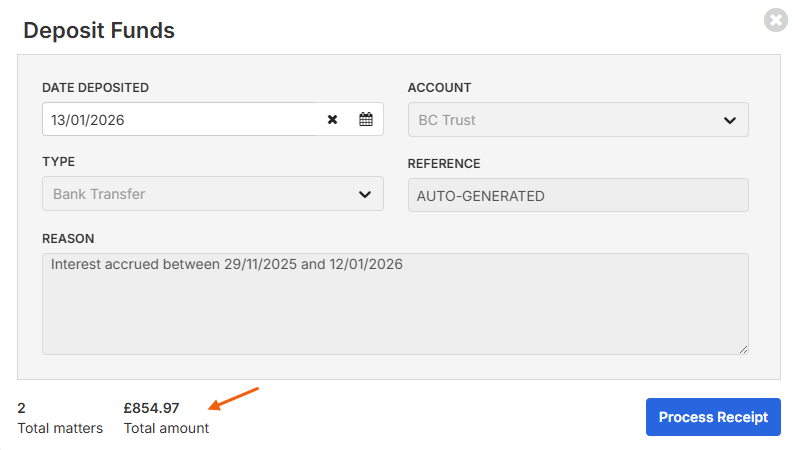Click the Deposit Funds dialog title

[99, 30]
